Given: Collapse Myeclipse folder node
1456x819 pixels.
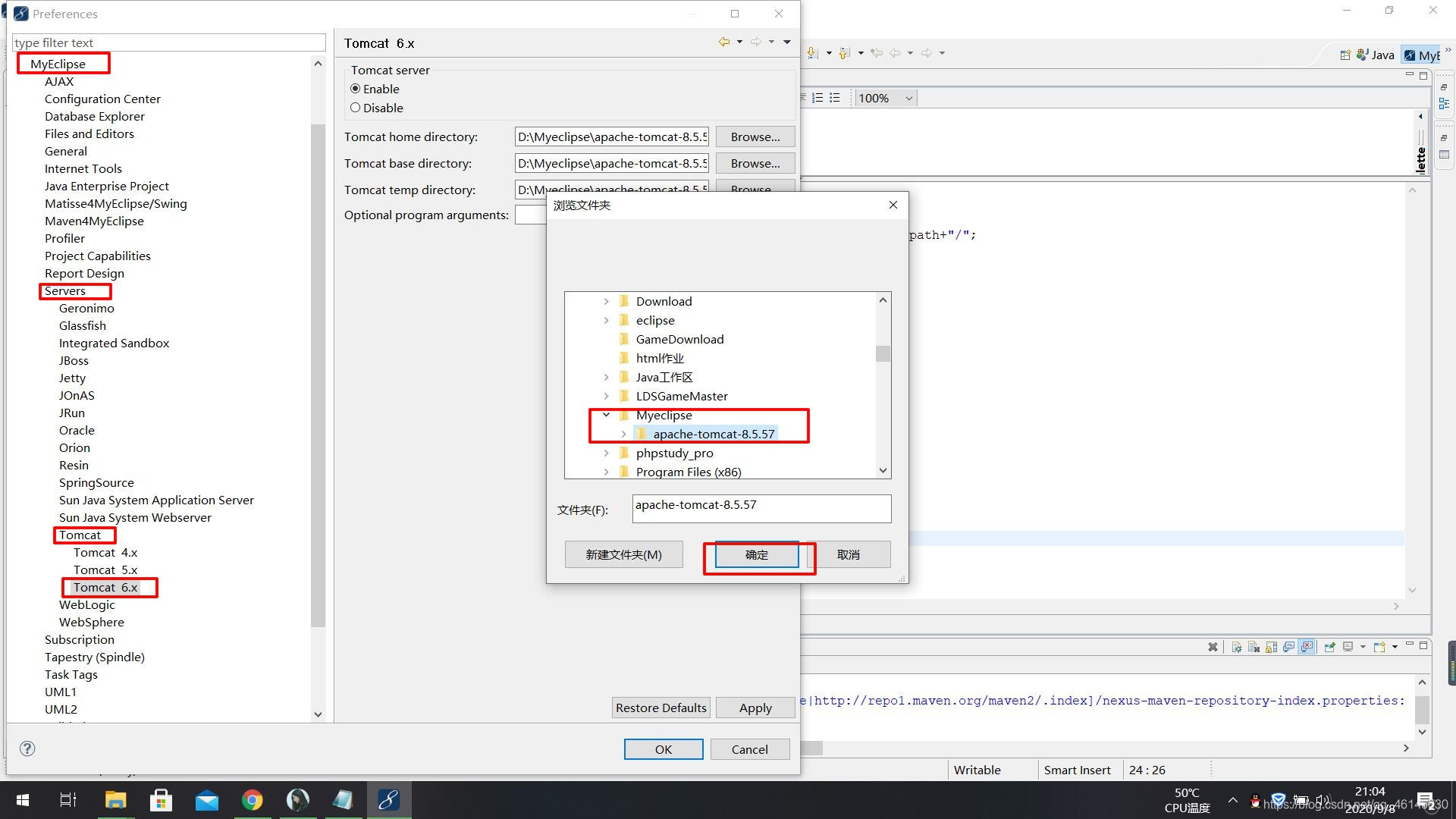Looking at the screenshot, I should [x=606, y=415].
